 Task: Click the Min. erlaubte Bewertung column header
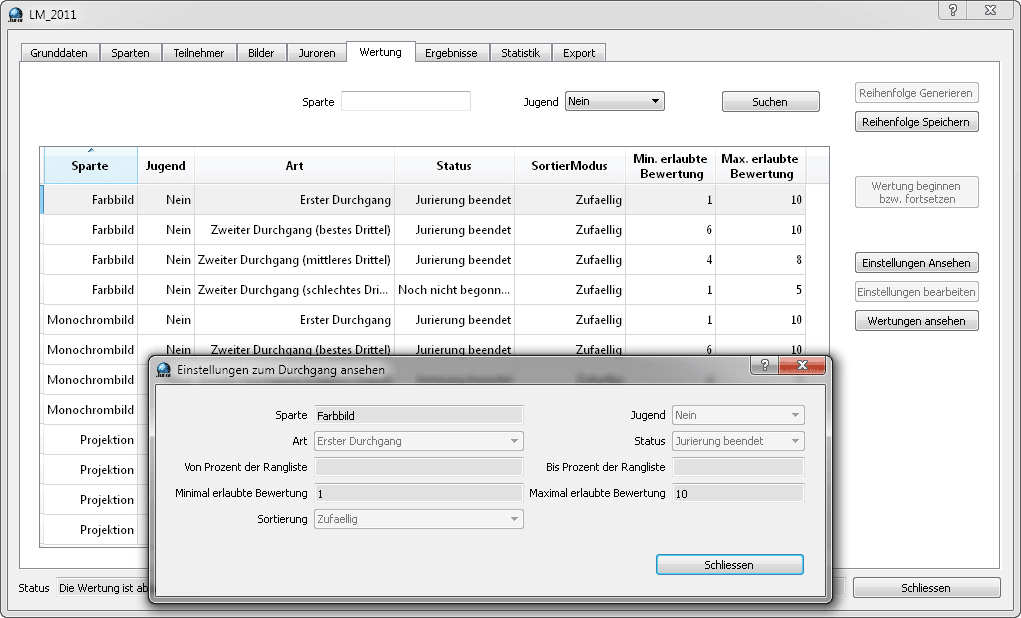coord(671,166)
